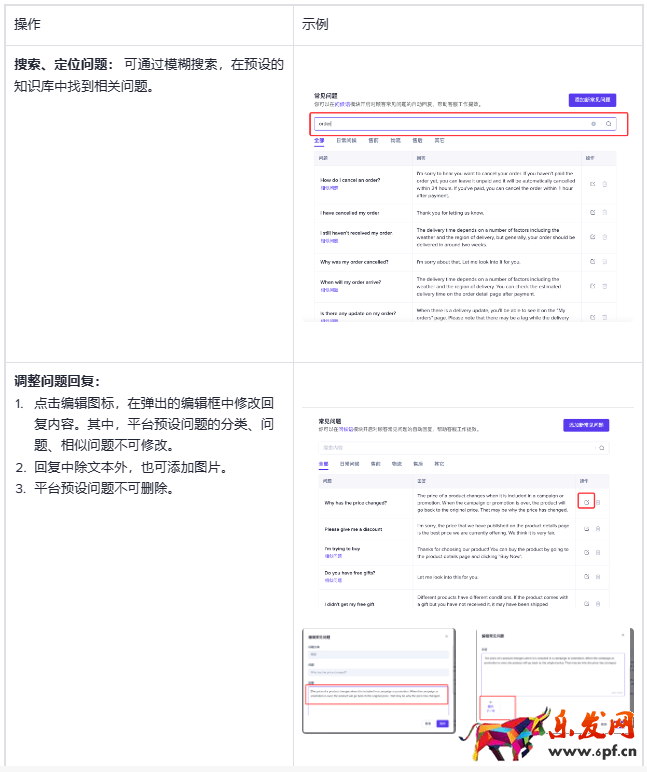Screen dimensions: 647x772
Task: Edit 'Is there any update on my order?' reply
Action: (x=592, y=317)
